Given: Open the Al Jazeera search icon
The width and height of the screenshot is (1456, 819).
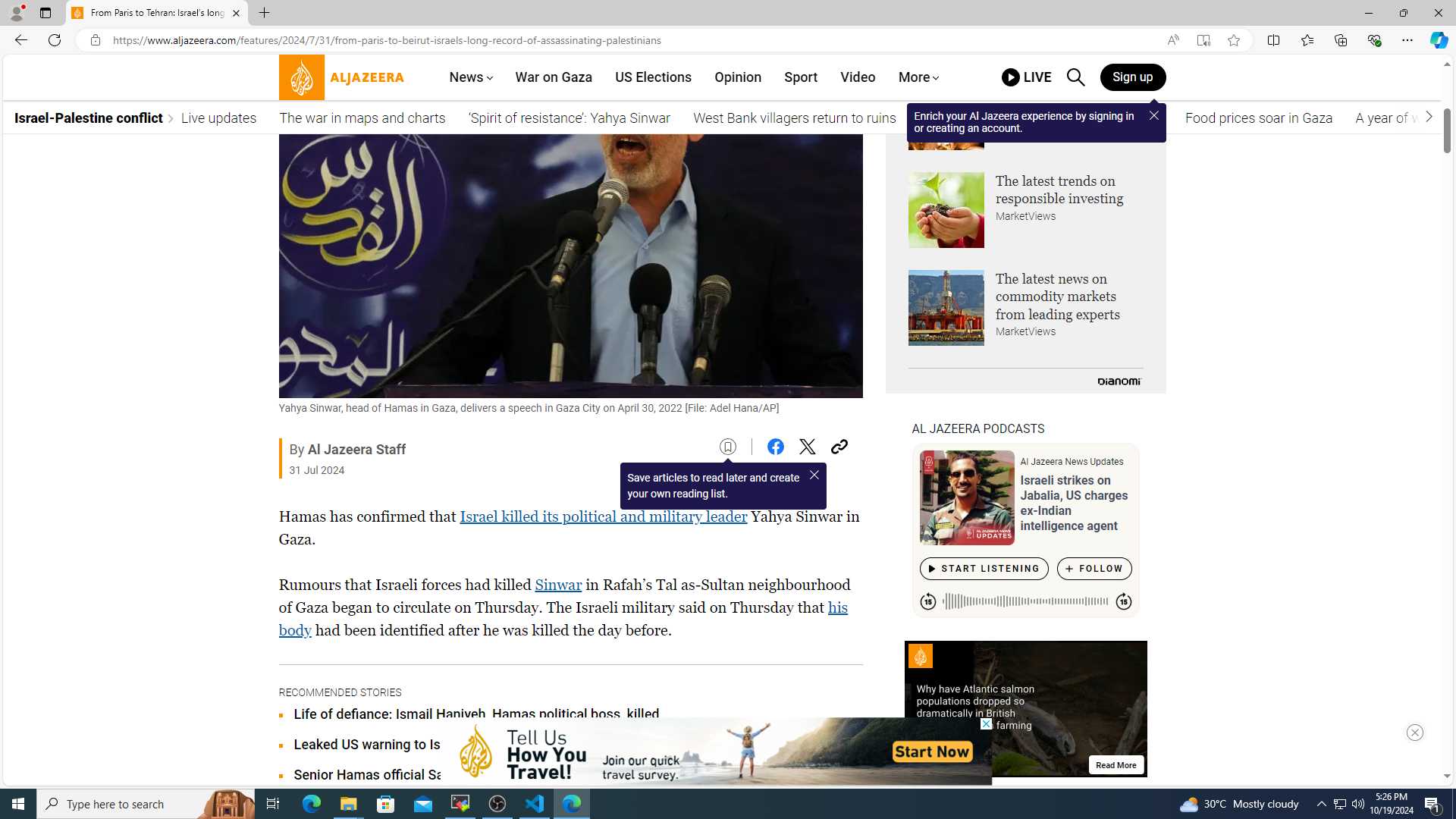Looking at the screenshot, I should click(1075, 77).
